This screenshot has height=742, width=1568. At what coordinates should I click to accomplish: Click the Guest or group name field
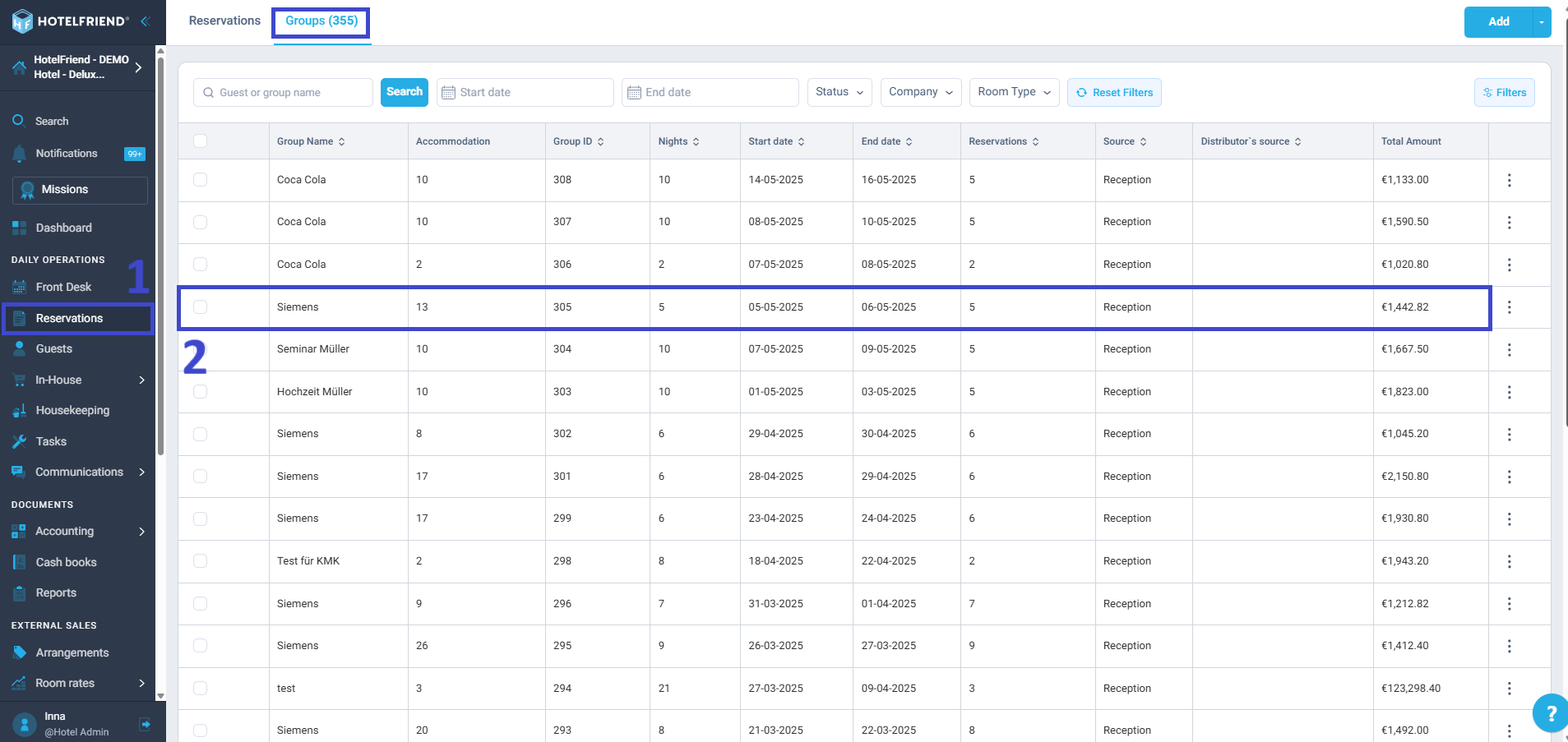coord(283,92)
